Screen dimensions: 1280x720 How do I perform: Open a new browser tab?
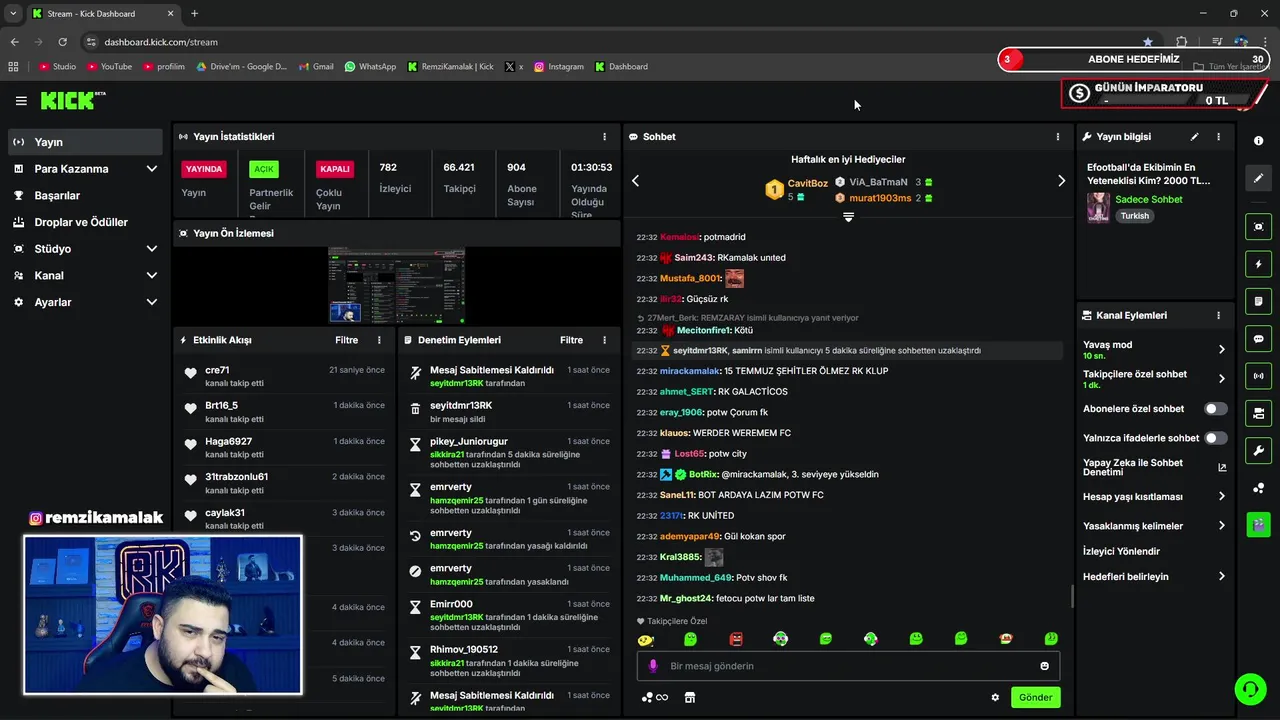tap(194, 14)
